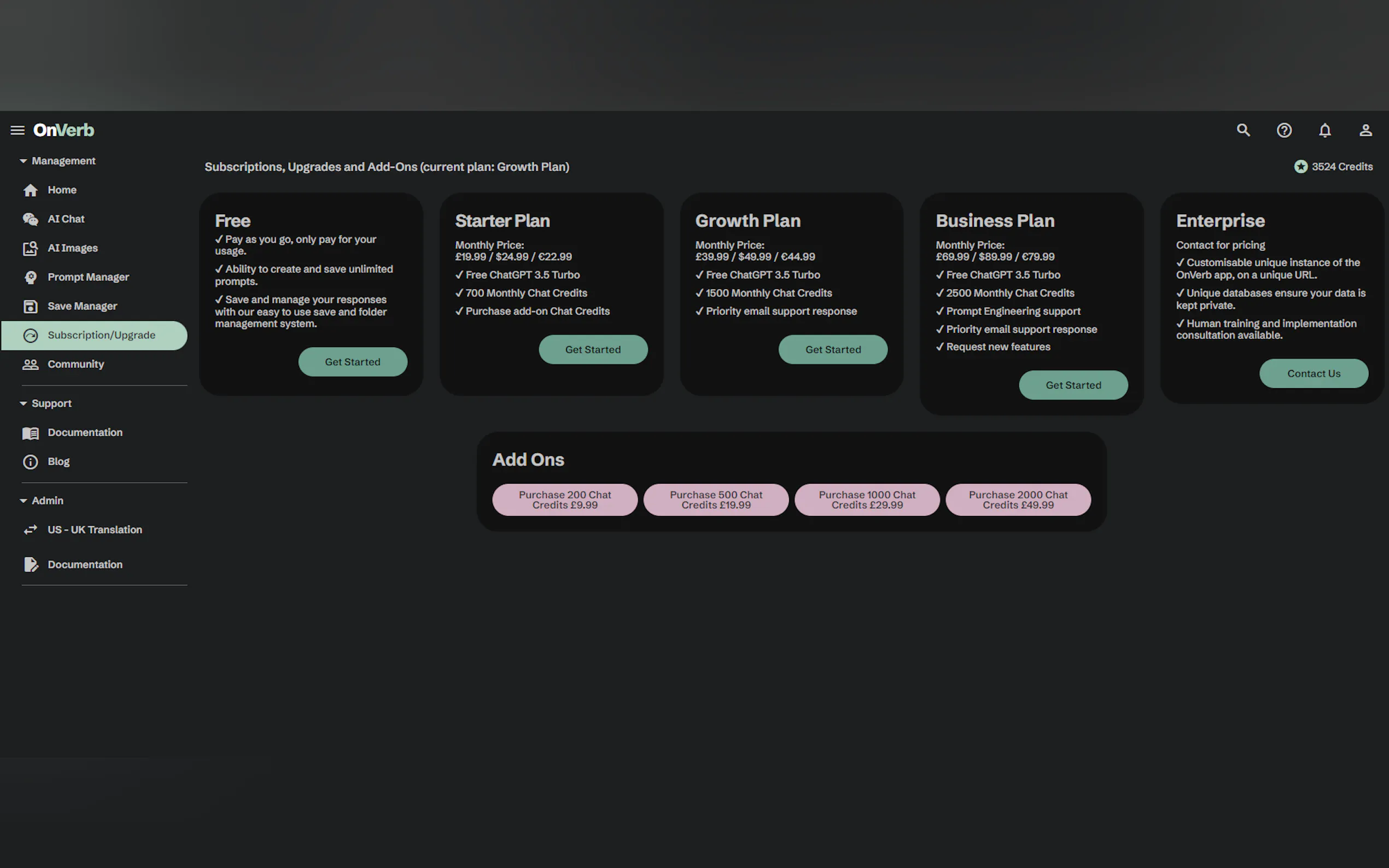Viewport: 1389px width, 868px height.
Task: Click the OnVerb logo
Action: pyautogui.click(x=64, y=130)
